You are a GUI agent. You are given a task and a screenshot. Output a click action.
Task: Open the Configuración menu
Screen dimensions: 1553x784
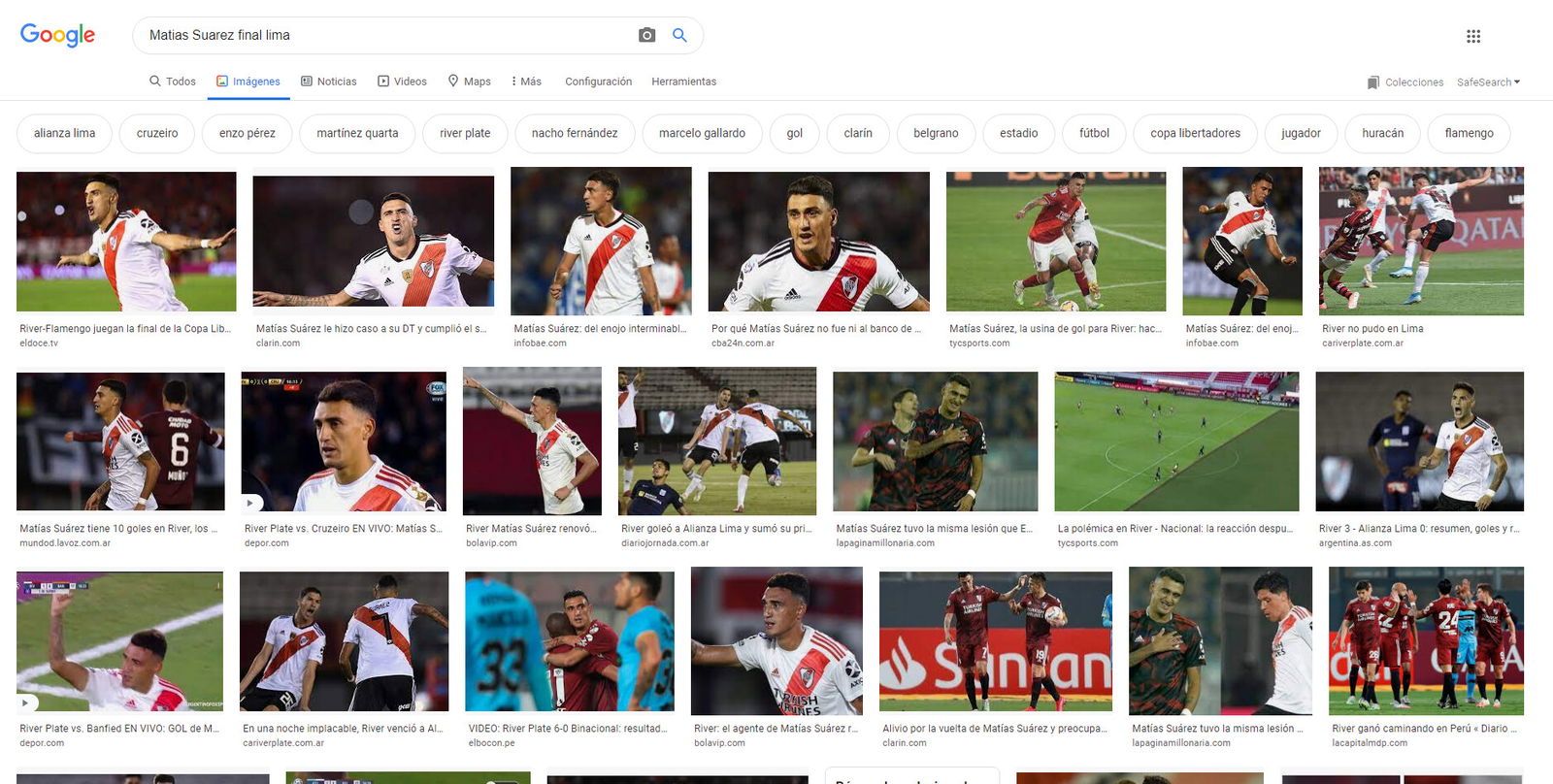[x=598, y=82]
